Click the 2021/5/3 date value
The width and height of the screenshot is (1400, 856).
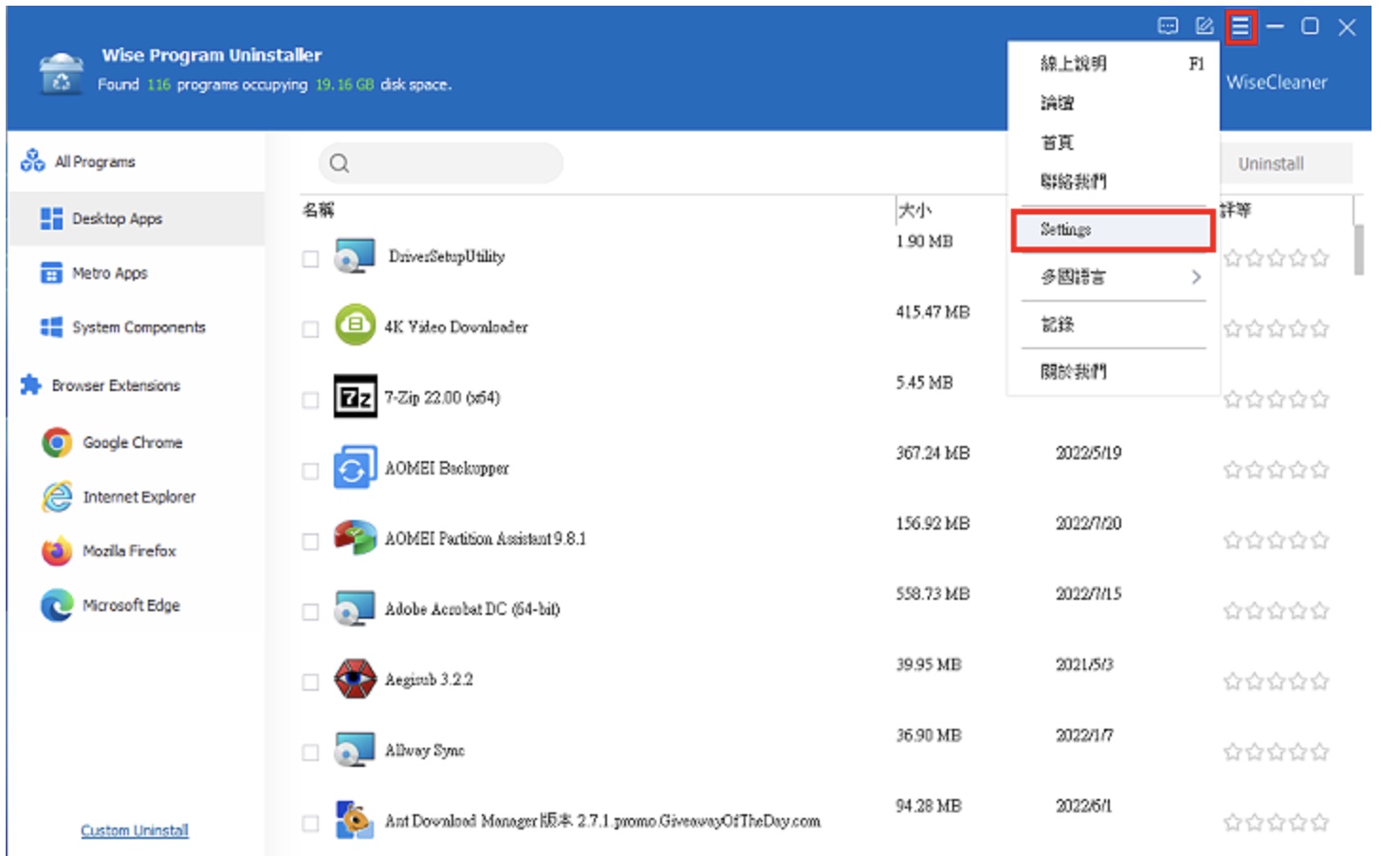pos(1085,664)
